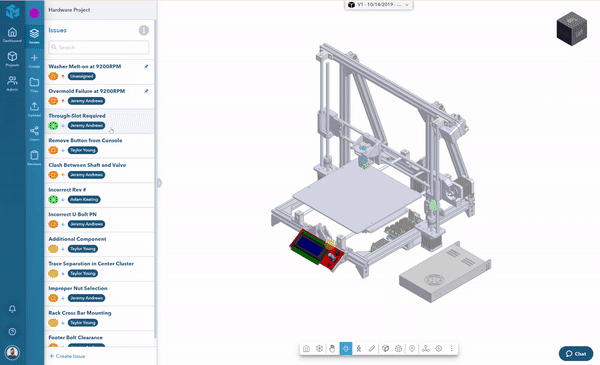Image resolution: width=600 pixels, height=365 pixels.
Task: Collapse the issues panel with side handle
Action: 159,183
